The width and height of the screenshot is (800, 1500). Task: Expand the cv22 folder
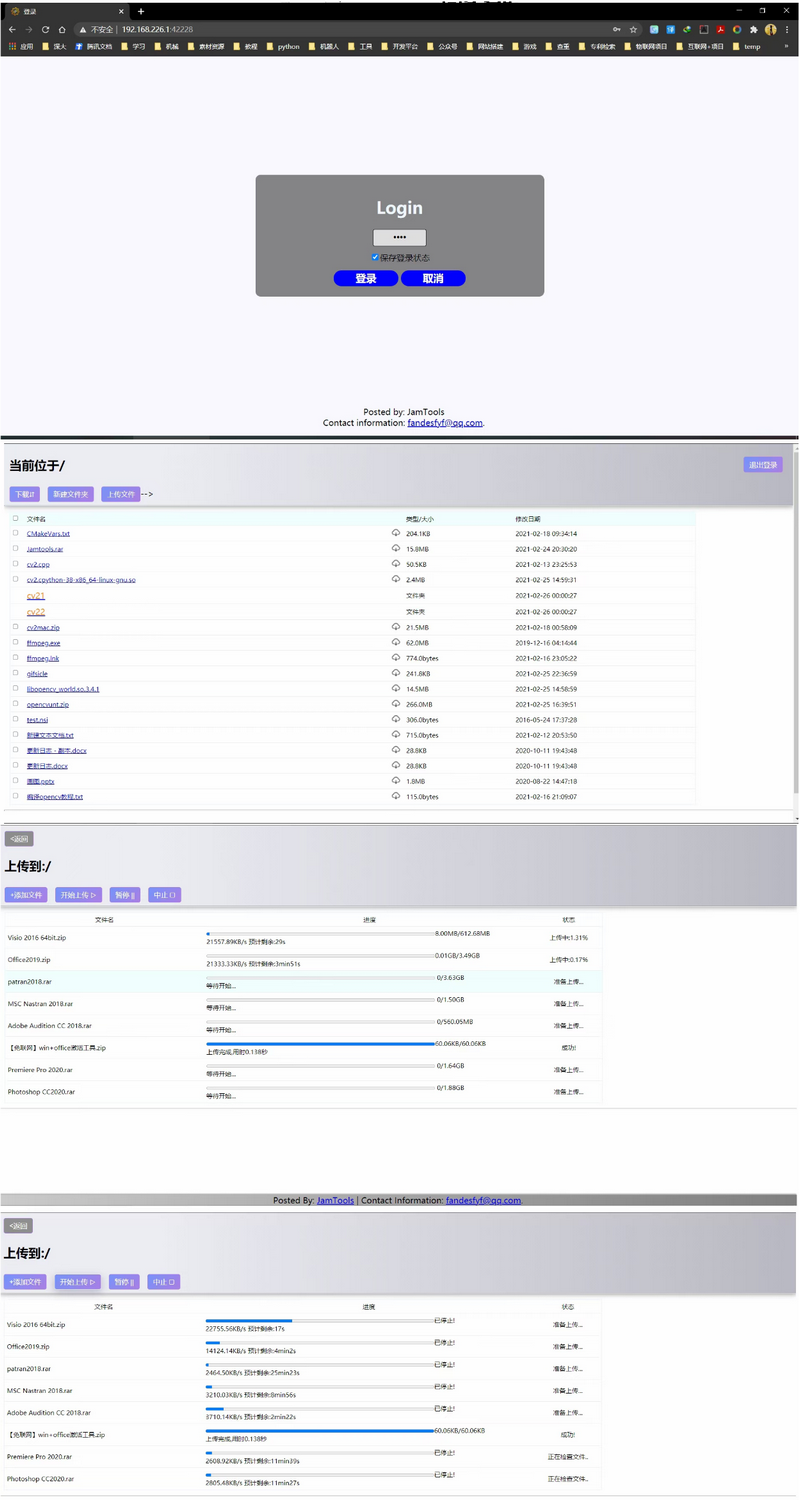click(x=36, y=612)
